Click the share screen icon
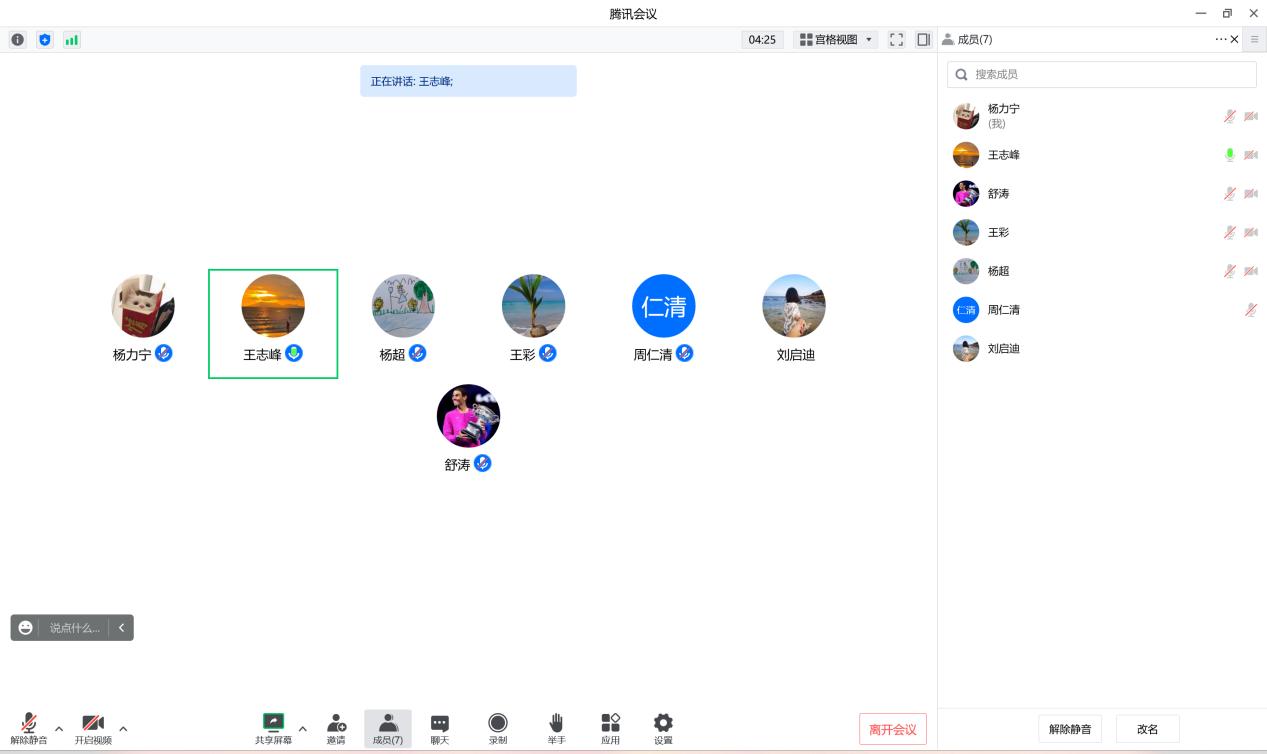This screenshot has height=754, width=1267. (273, 723)
